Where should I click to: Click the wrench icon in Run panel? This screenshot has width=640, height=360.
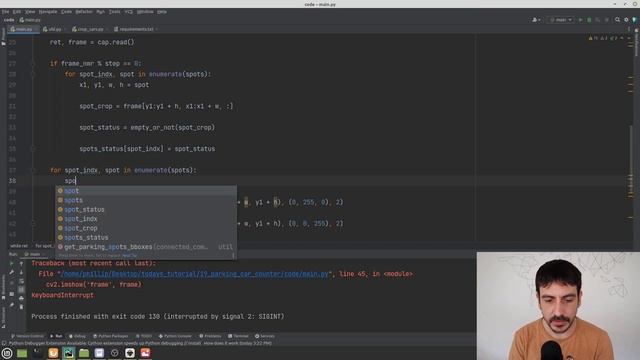[x=12, y=272]
